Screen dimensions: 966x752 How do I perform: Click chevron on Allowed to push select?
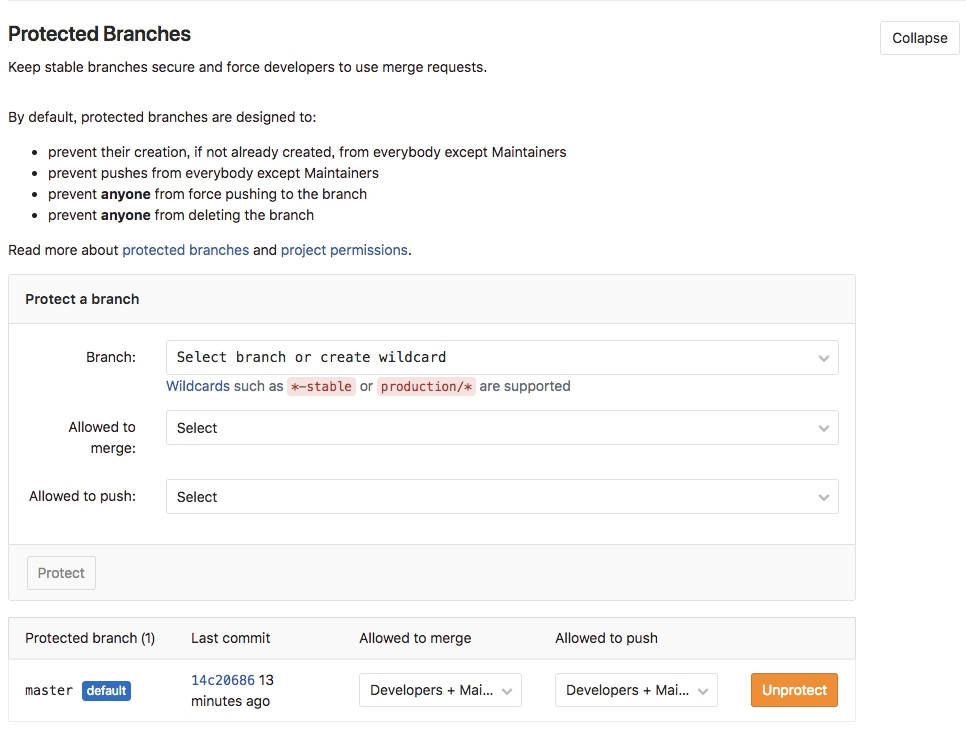coord(824,498)
